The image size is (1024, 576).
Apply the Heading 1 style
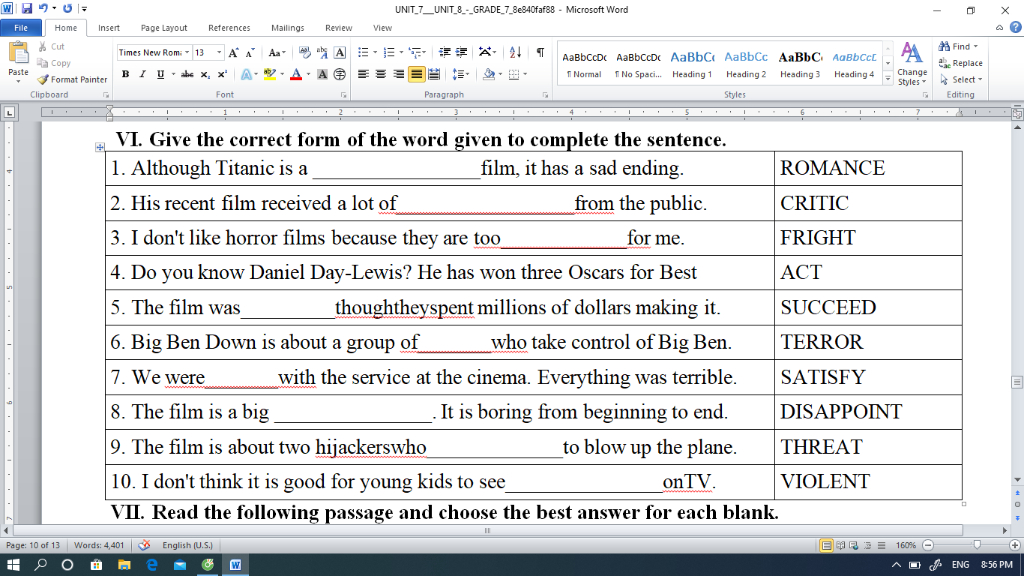point(692,65)
